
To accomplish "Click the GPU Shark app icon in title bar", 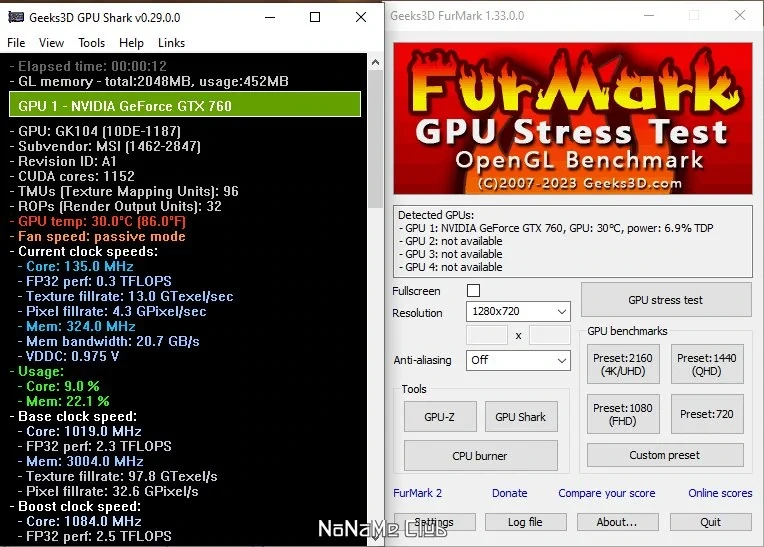I will coord(16,17).
